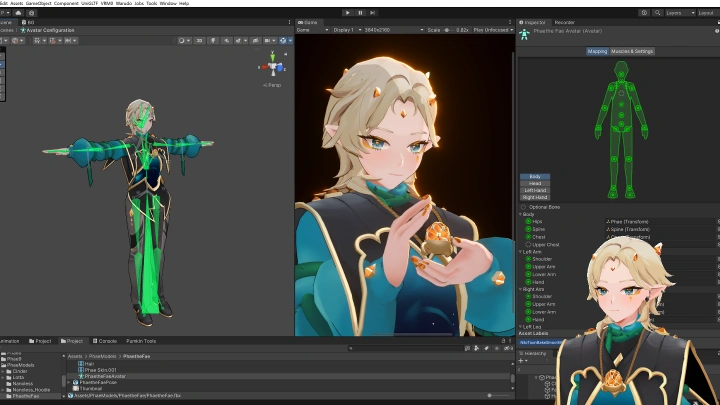720x405 pixels.
Task: Open the UniGLTF menu
Action: coord(90,3)
